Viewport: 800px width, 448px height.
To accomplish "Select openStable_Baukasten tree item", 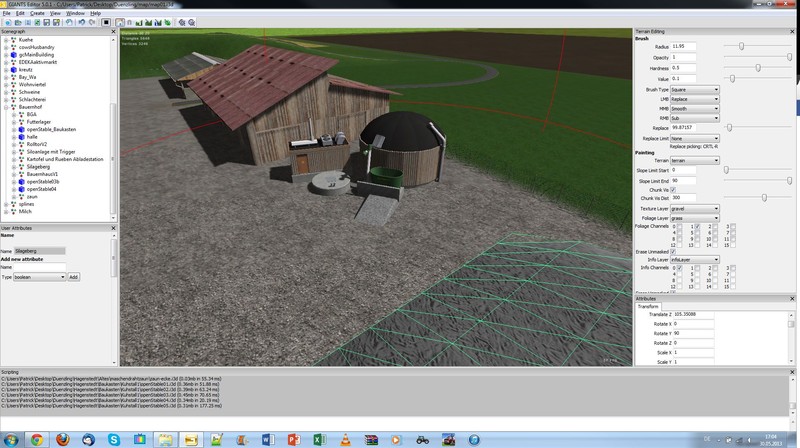I will click(x=51, y=130).
